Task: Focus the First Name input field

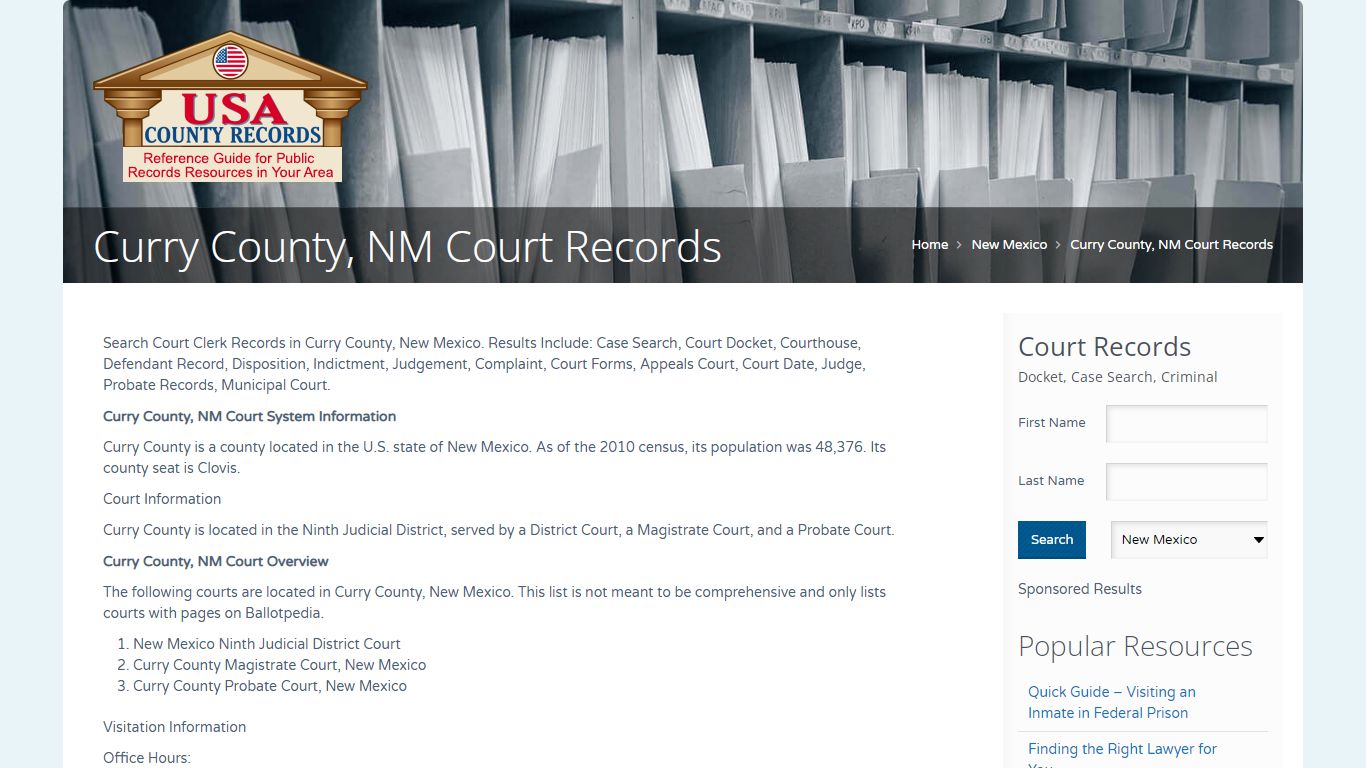Action: (1187, 423)
